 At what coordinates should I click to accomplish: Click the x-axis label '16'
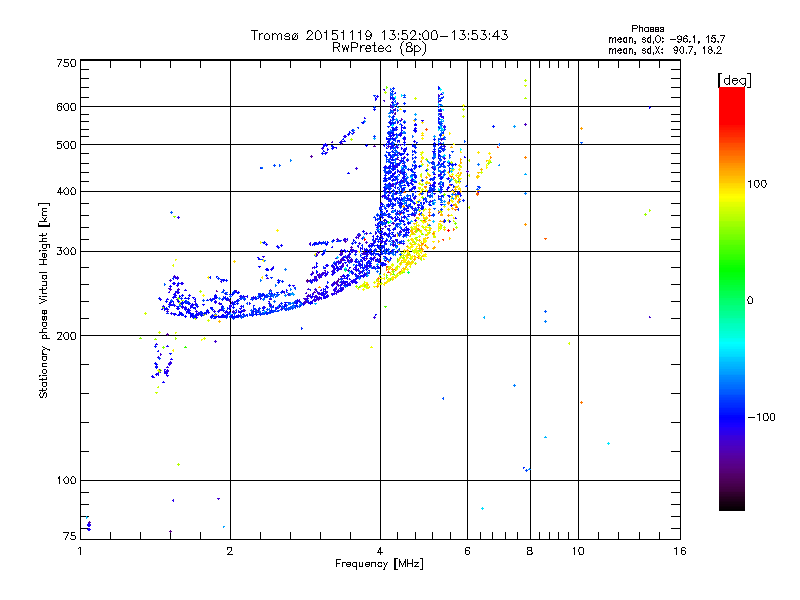click(680, 551)
